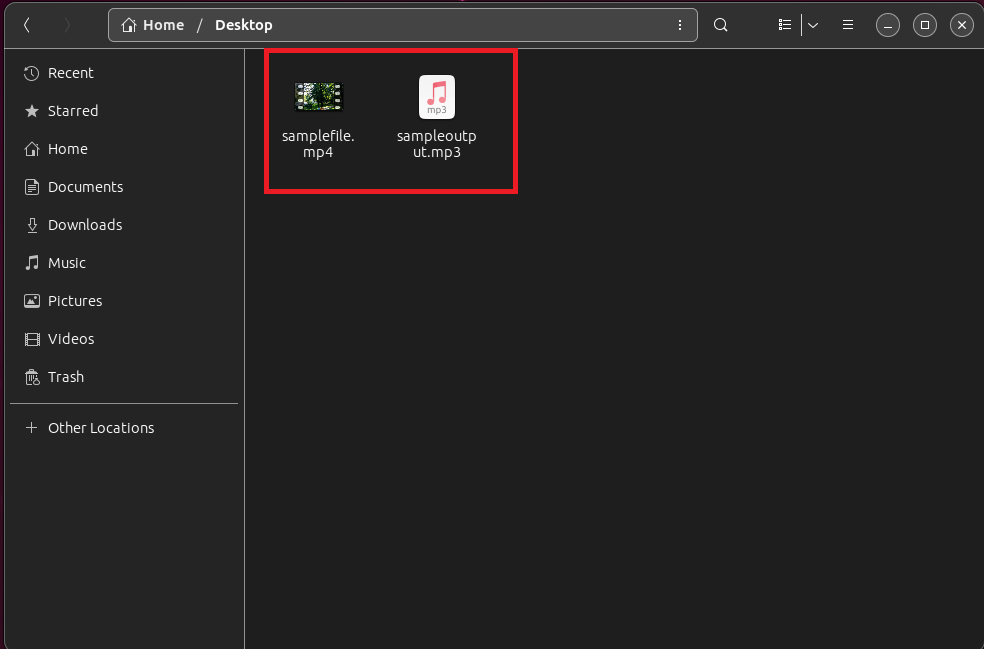Open Starred files from sidebar
Viewport: 984px width, 649px height.
click(72, 111)
